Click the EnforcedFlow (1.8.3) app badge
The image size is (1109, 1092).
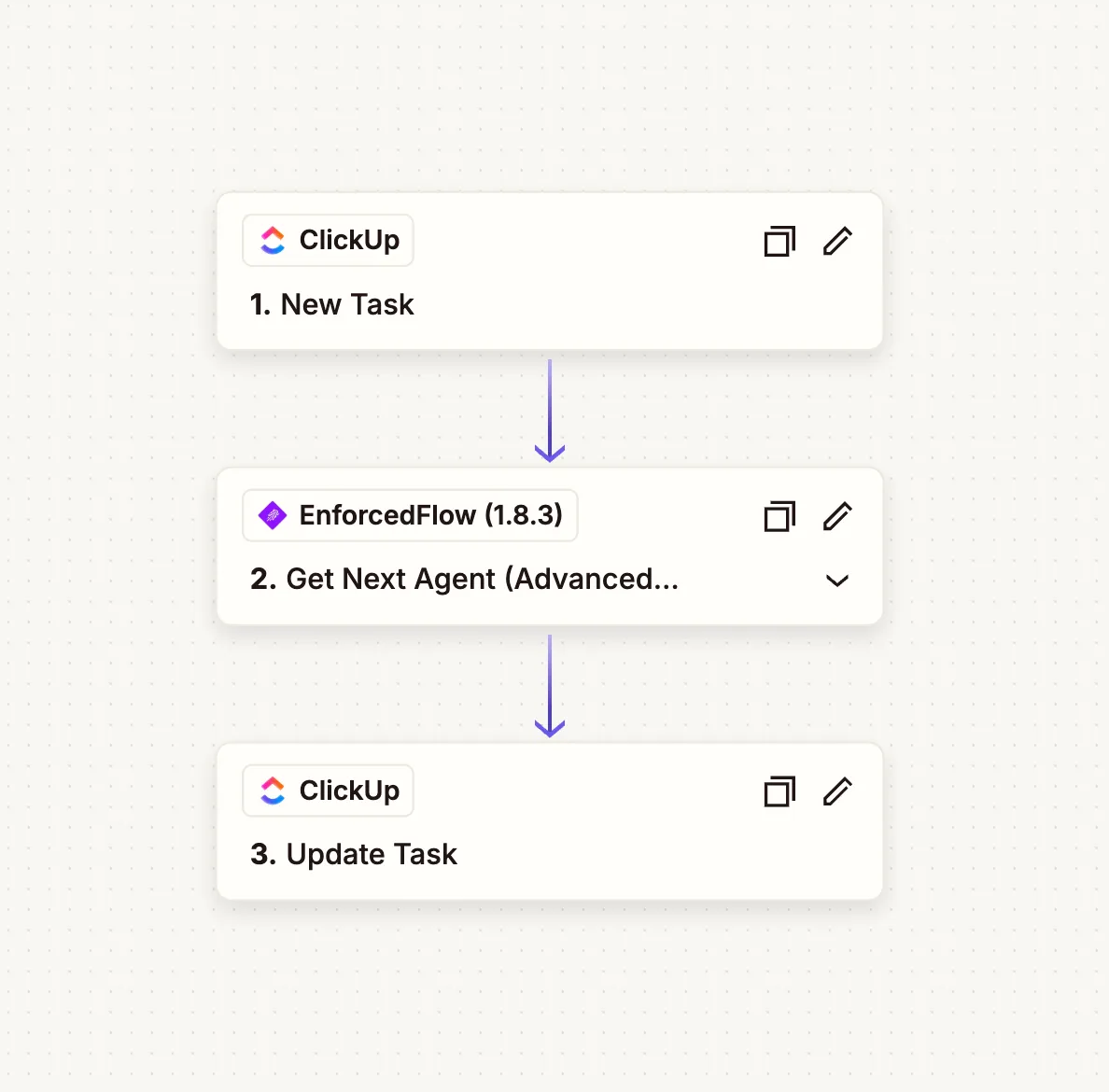click(x=409, y=515)
